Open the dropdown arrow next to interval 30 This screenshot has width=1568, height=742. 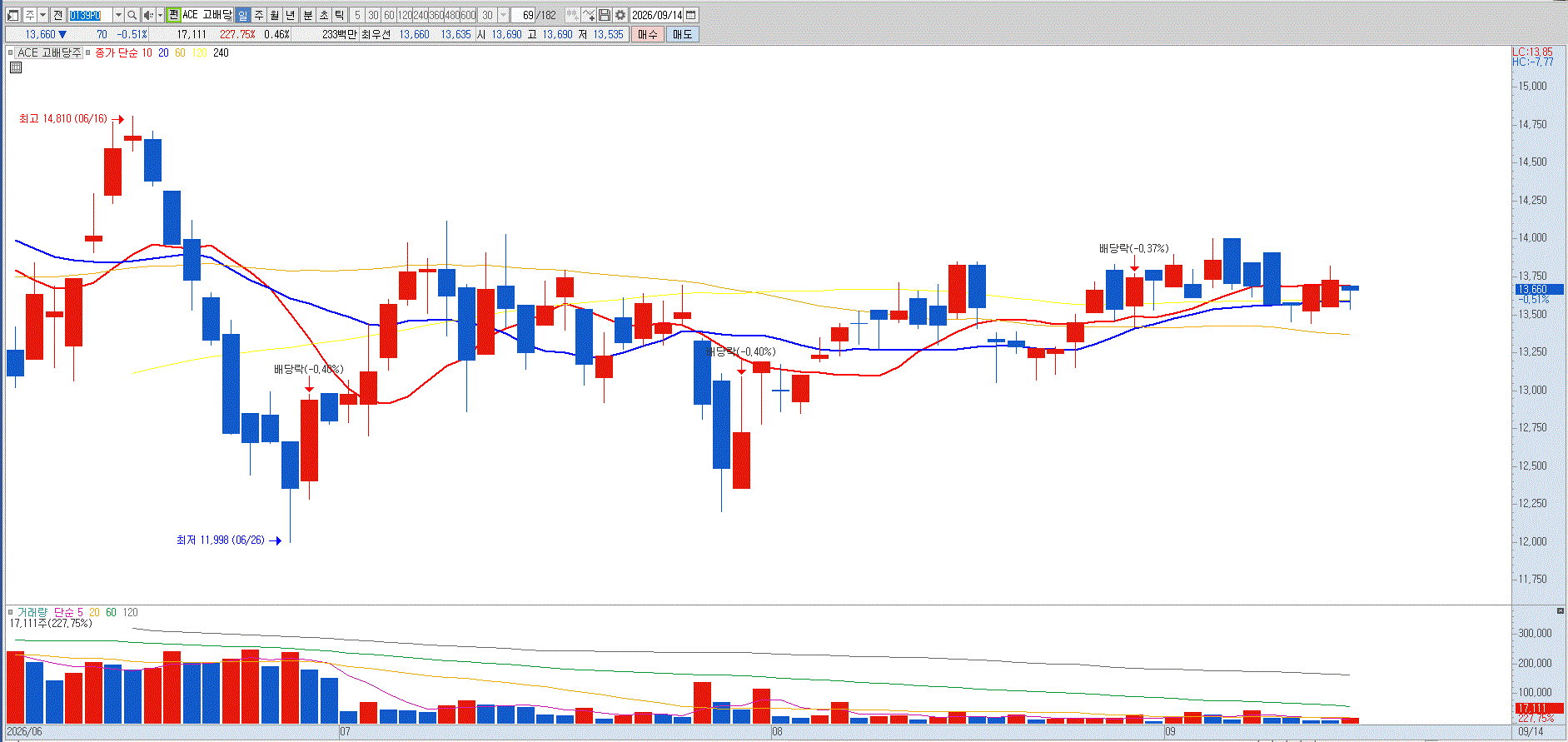(x=503, y=15)
